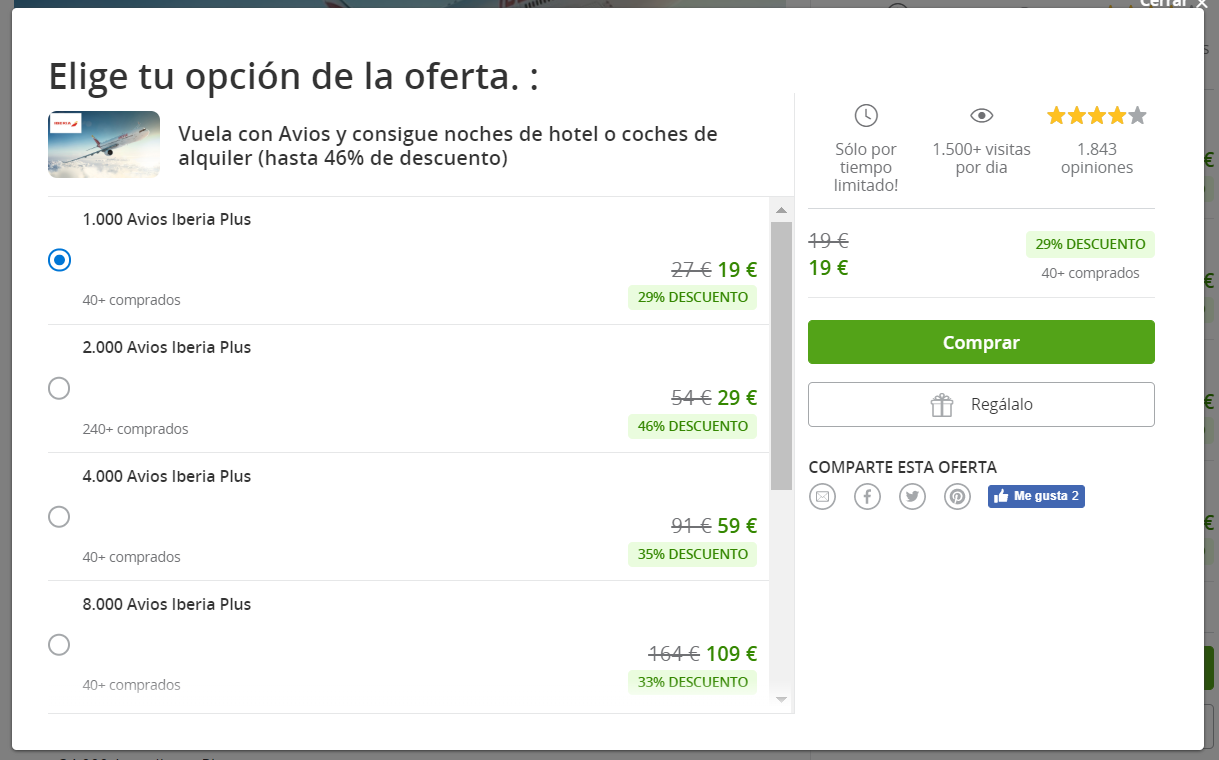Share offer on Twitter icon
This screenshot has width=1219, height=760.
(912, 496)
